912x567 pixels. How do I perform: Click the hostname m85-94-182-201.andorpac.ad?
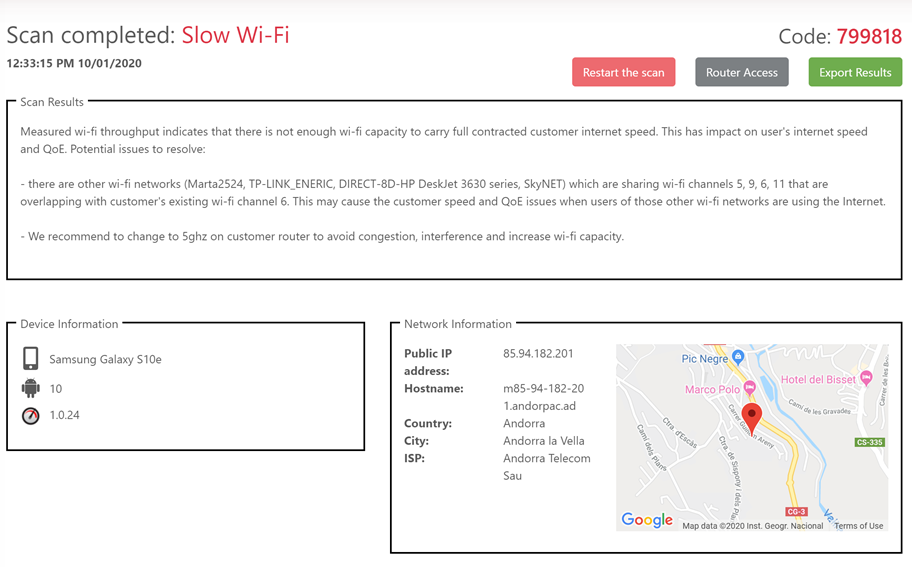544,397
